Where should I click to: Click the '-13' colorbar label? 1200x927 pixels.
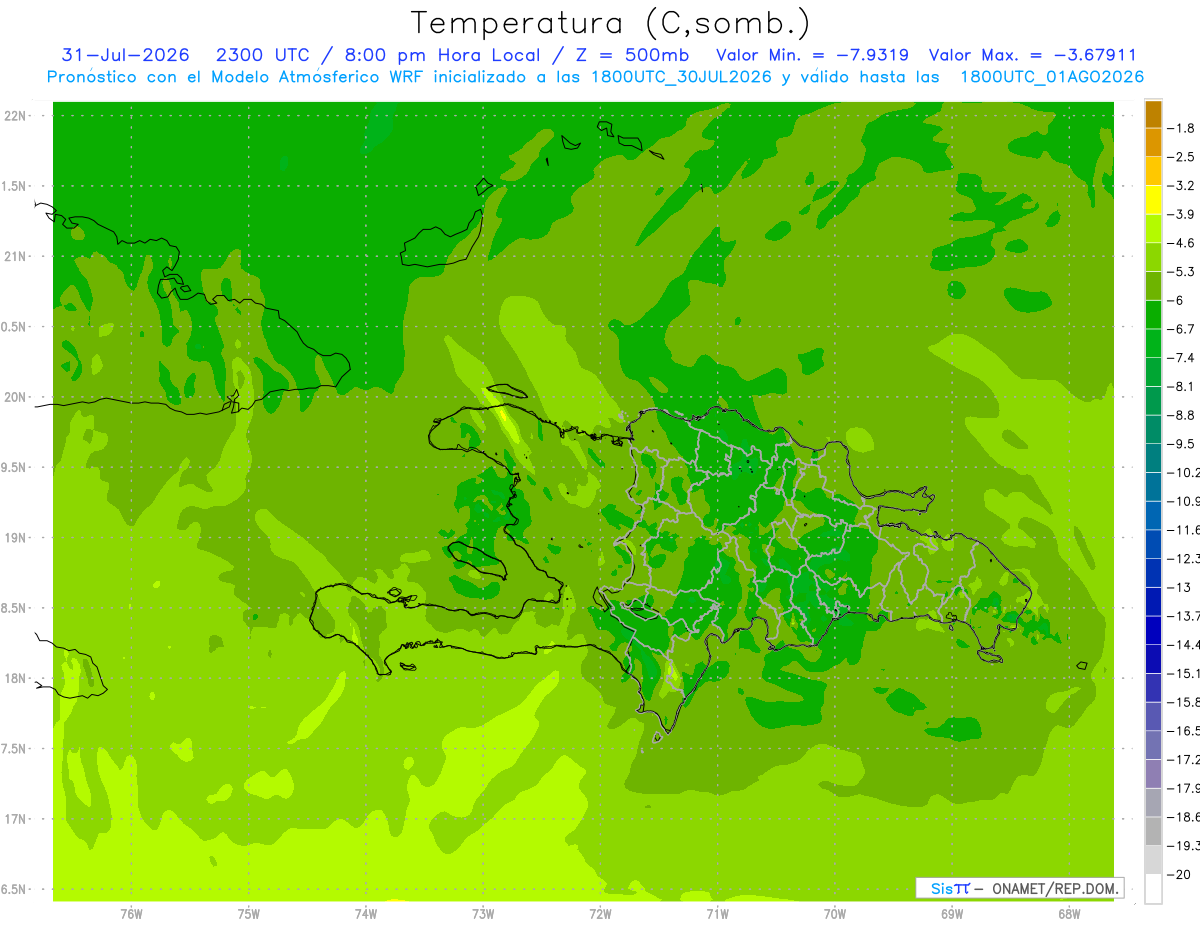1180,587
